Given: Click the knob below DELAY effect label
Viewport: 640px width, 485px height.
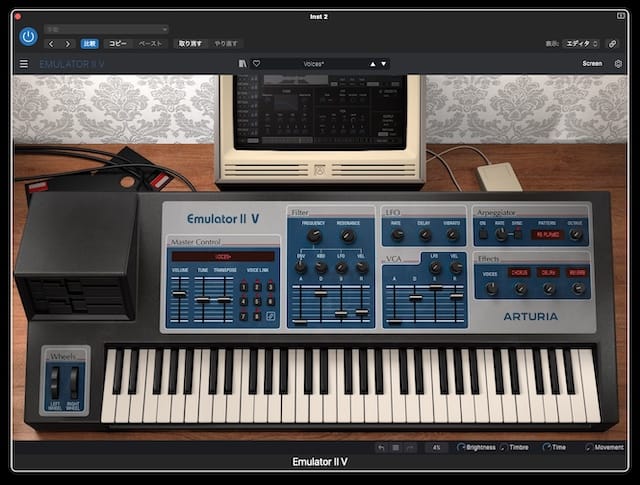Looking at the screenshot, I should pos(549,289).
